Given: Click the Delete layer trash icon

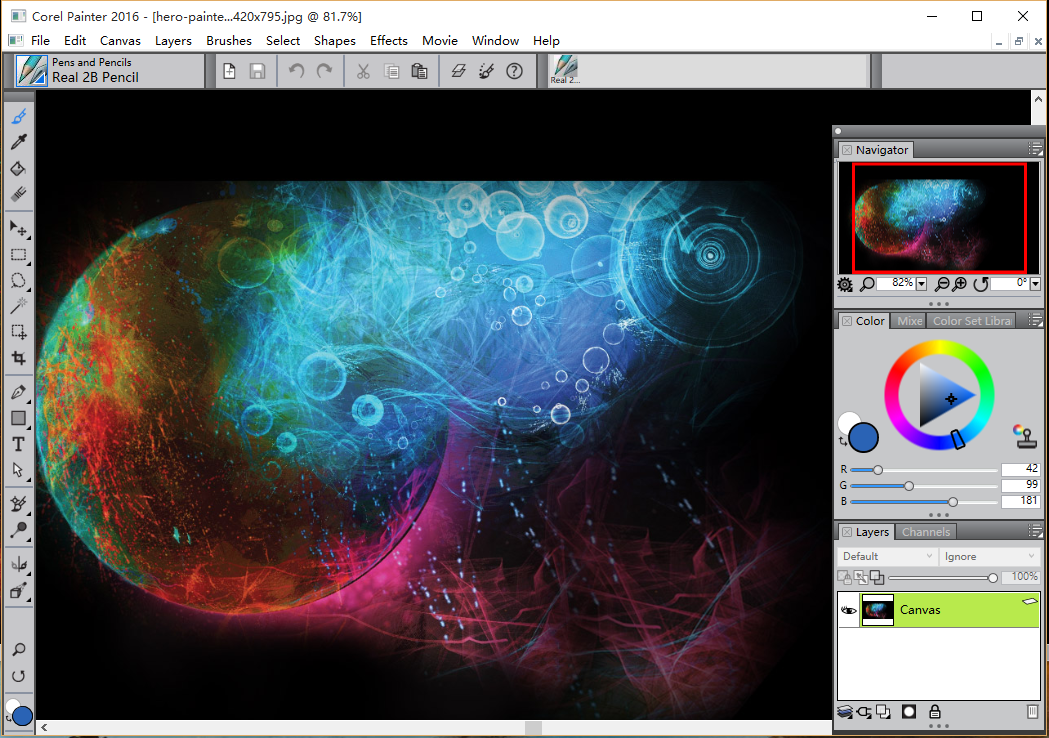Looking at the screenshot, I should pos(1033,711).
